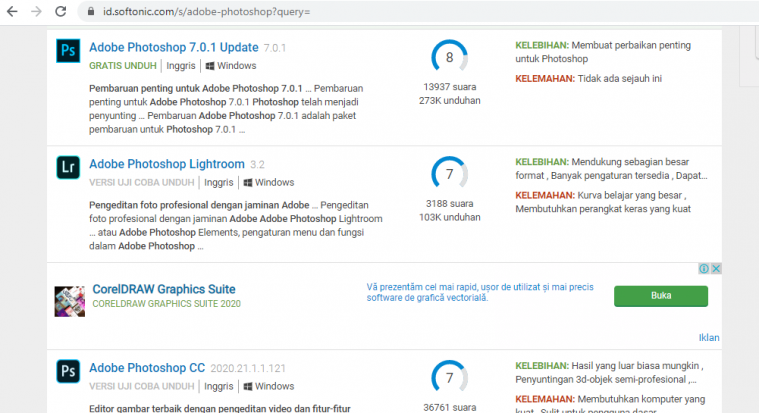
Task: Reload the page with the refresh icon
Action: 61,11
